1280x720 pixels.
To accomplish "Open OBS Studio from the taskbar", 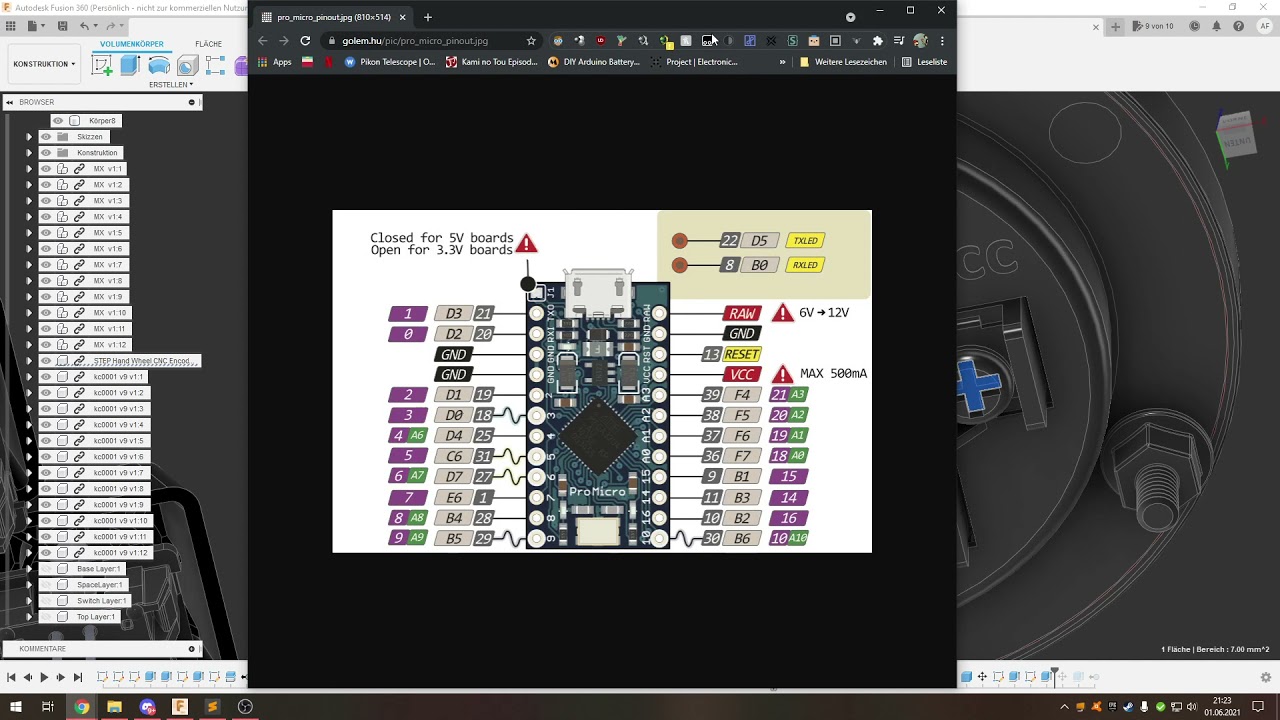I will coord(245,707).
